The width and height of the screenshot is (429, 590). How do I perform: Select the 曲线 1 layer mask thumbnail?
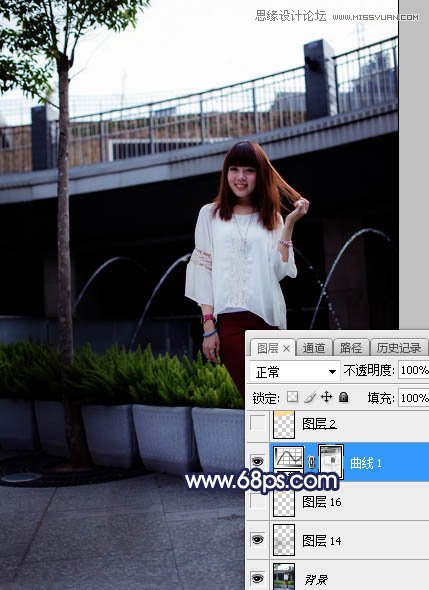click(331, 462)
